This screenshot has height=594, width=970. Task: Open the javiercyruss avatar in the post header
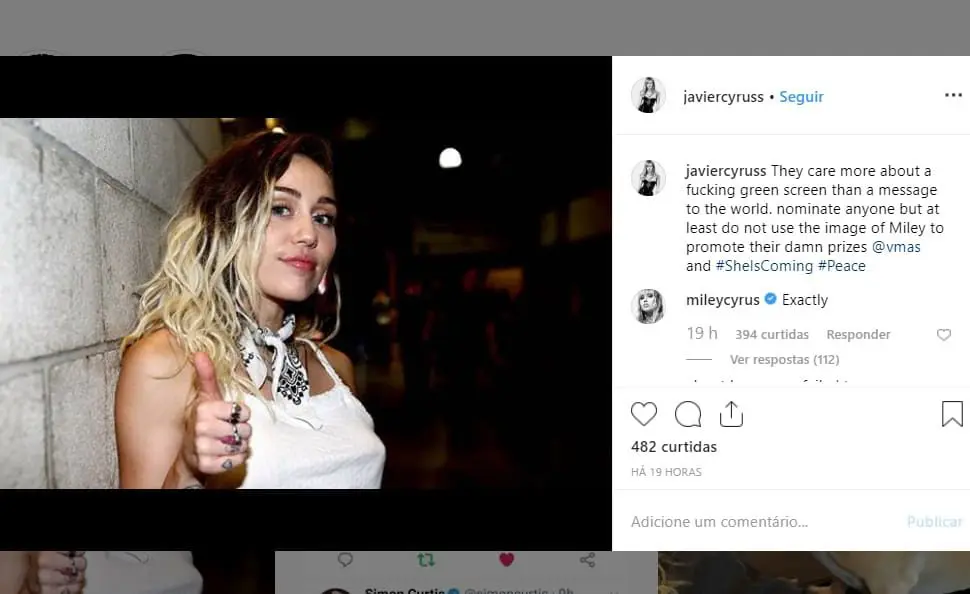click(648, 96)
